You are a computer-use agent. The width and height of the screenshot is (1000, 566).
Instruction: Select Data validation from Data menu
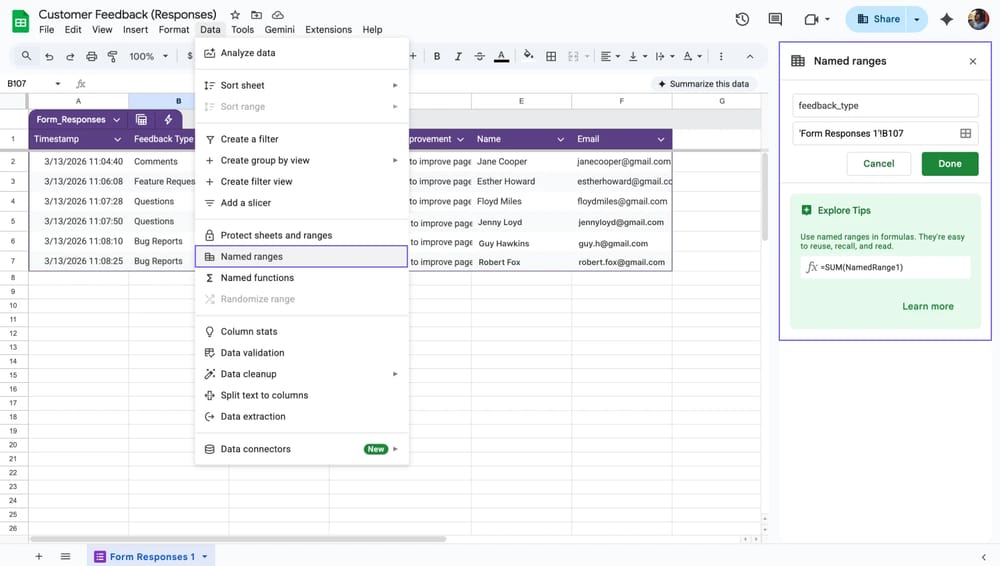coord(252,353)
